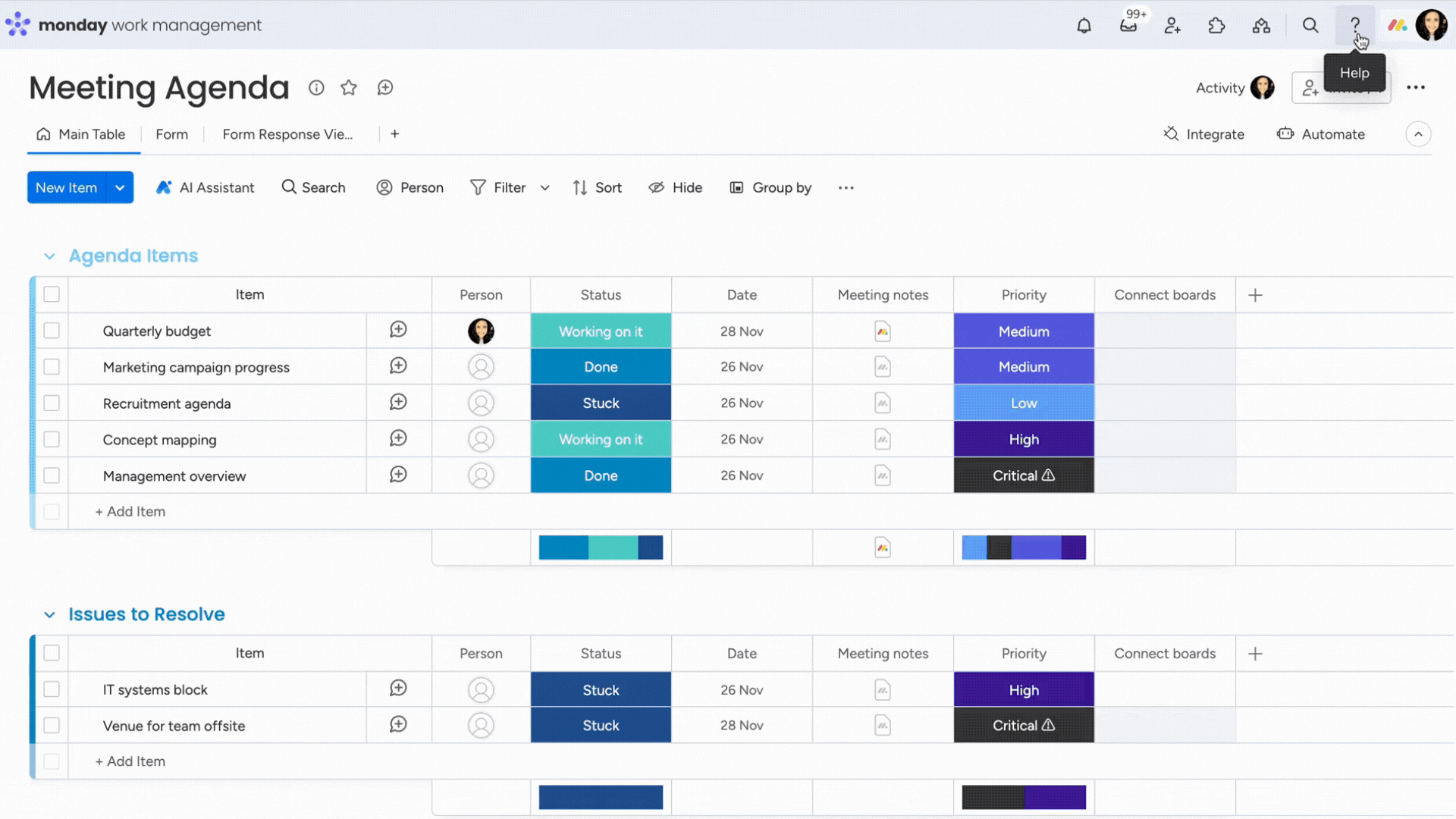This screenshot has width=1456, height=819.
Task: Toggle checkbox for IT systems block row
Action: point(51,689)
